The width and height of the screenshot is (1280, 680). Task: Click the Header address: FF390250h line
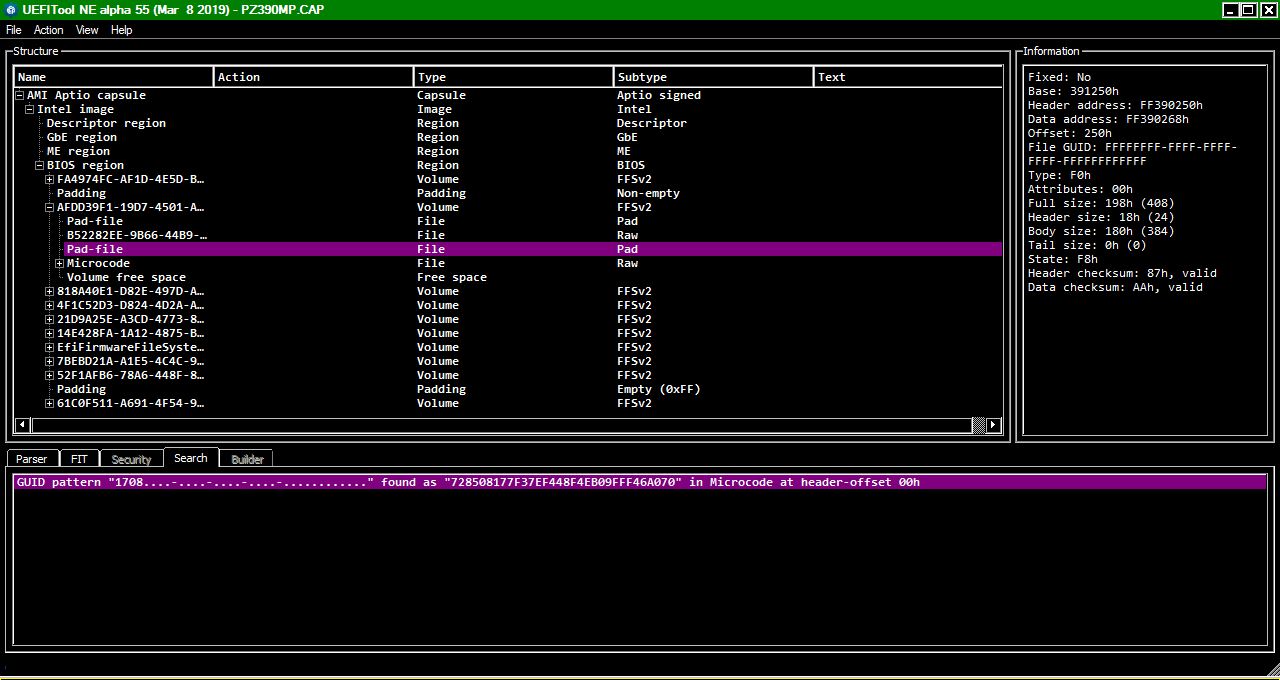click(1115, 105)
